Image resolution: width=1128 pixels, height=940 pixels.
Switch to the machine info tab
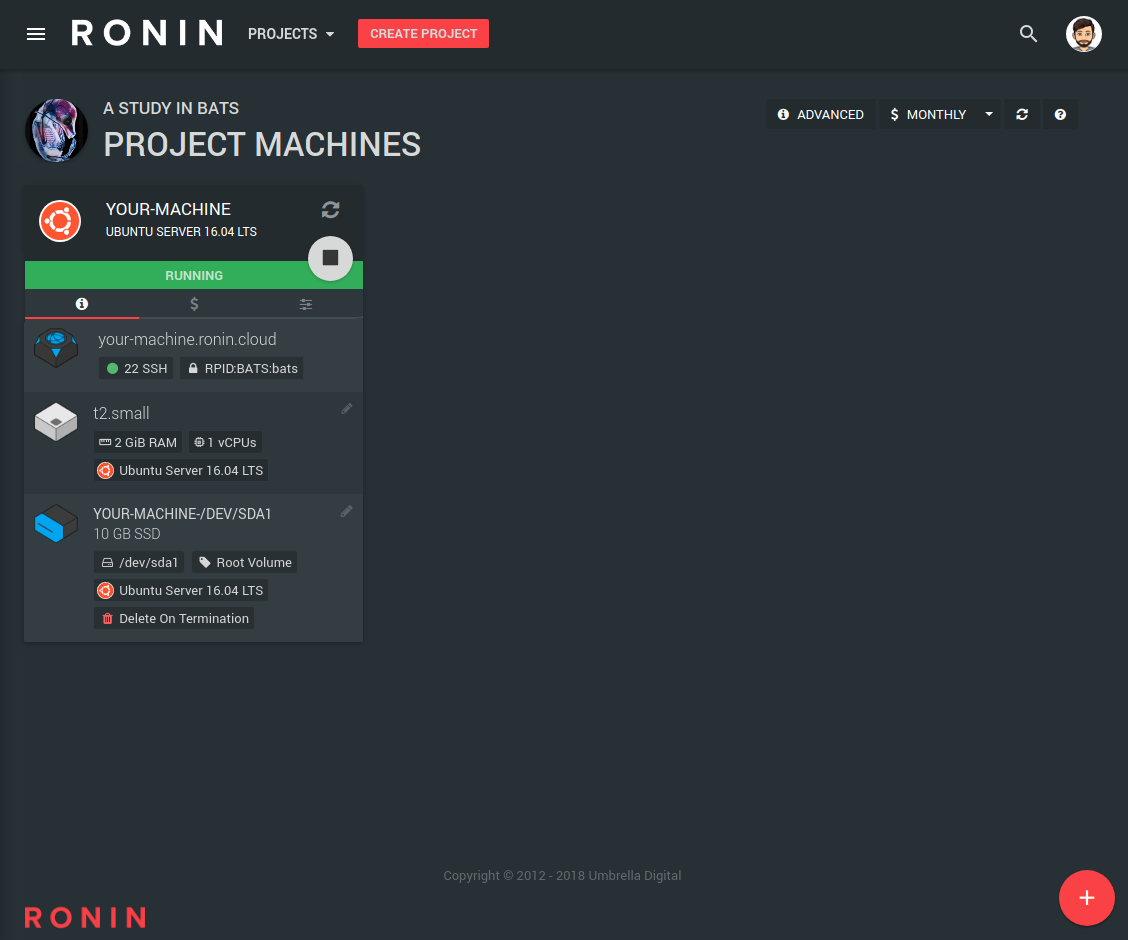tap(82, 303)
